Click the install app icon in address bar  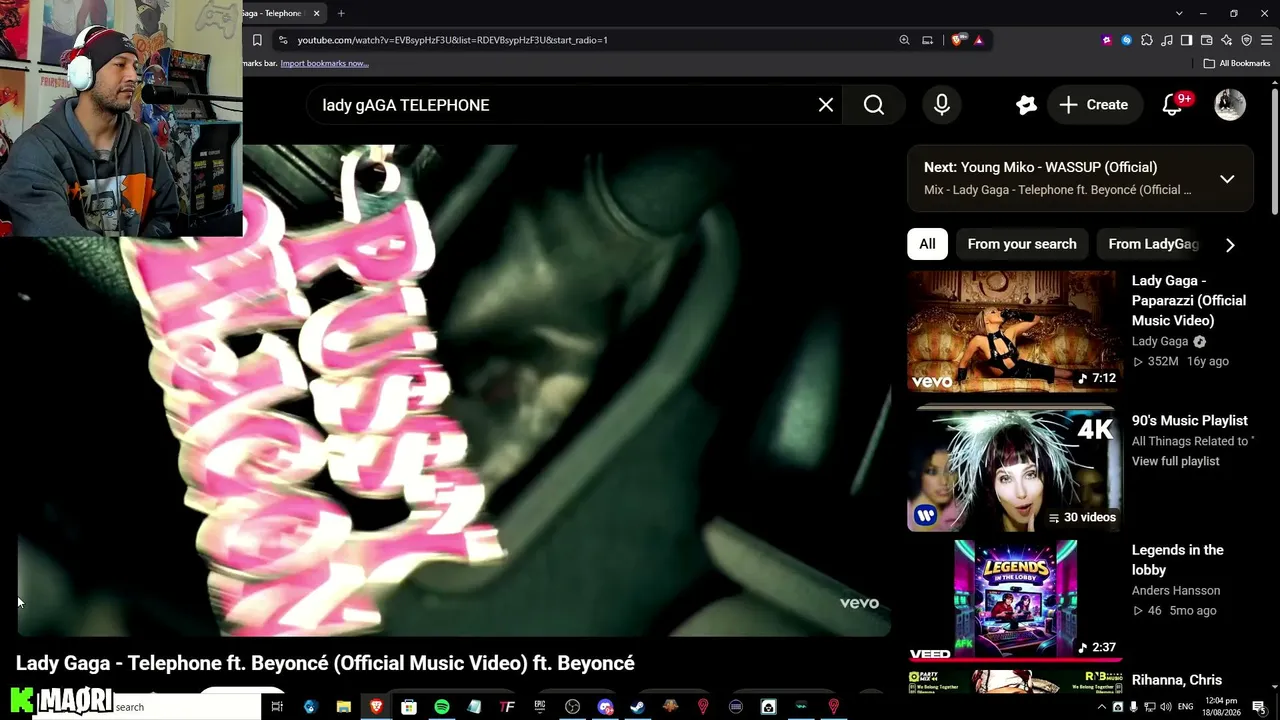click(x=927, y=40)
